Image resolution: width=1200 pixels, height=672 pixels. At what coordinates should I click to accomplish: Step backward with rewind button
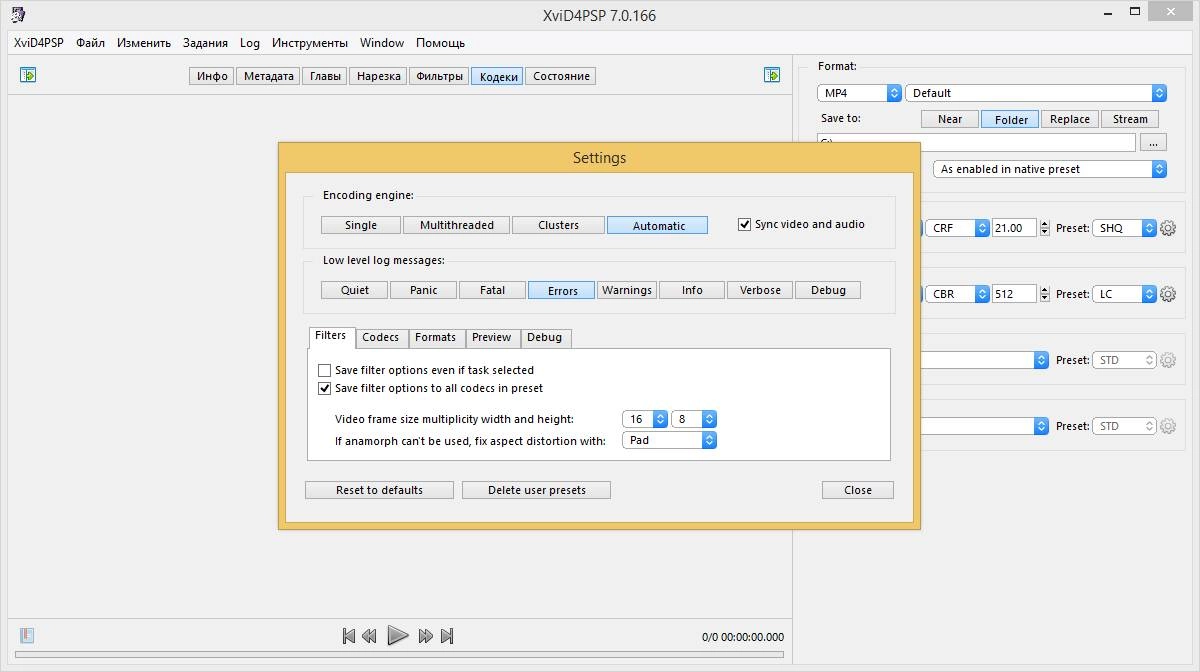[x=369, y=636]
